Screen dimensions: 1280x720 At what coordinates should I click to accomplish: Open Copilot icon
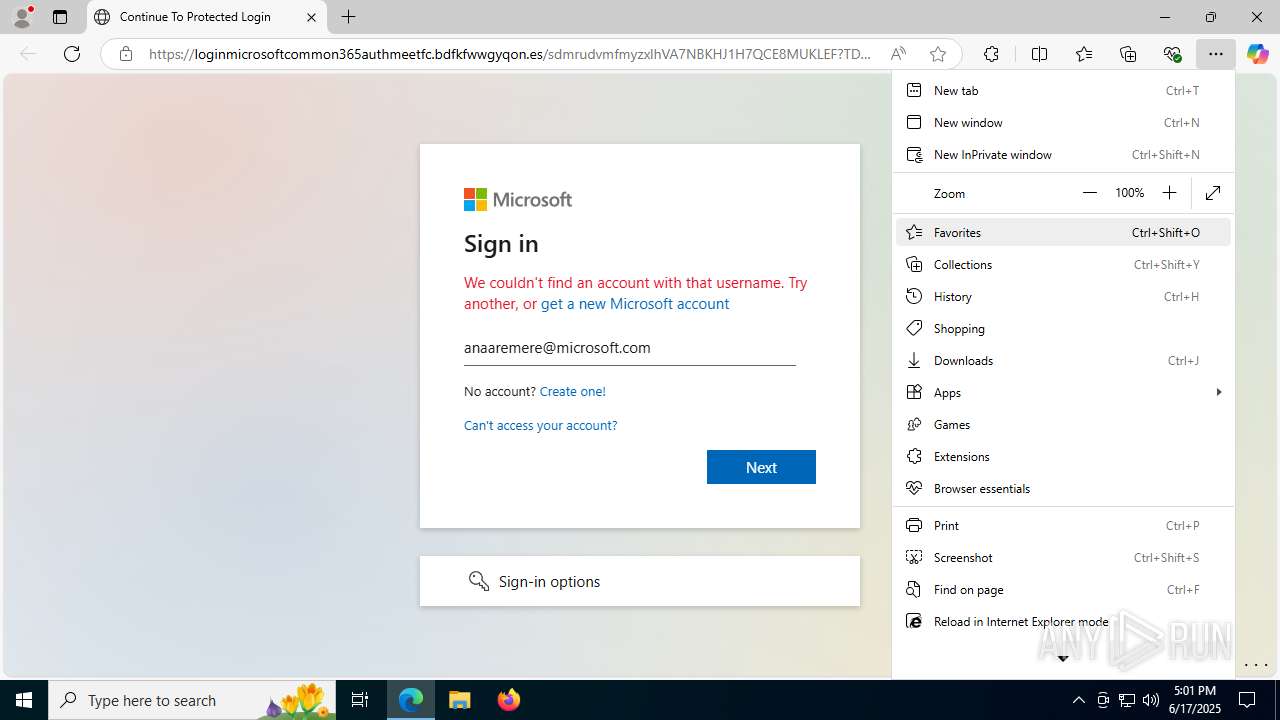coord(1257,54)
